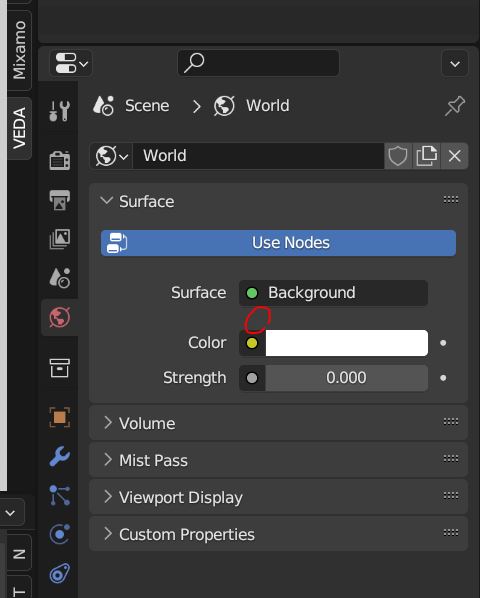Viewport: 480px width, 598px height.
Task: Click the yellow Color socket dot
Action: (x=252, y=343)
